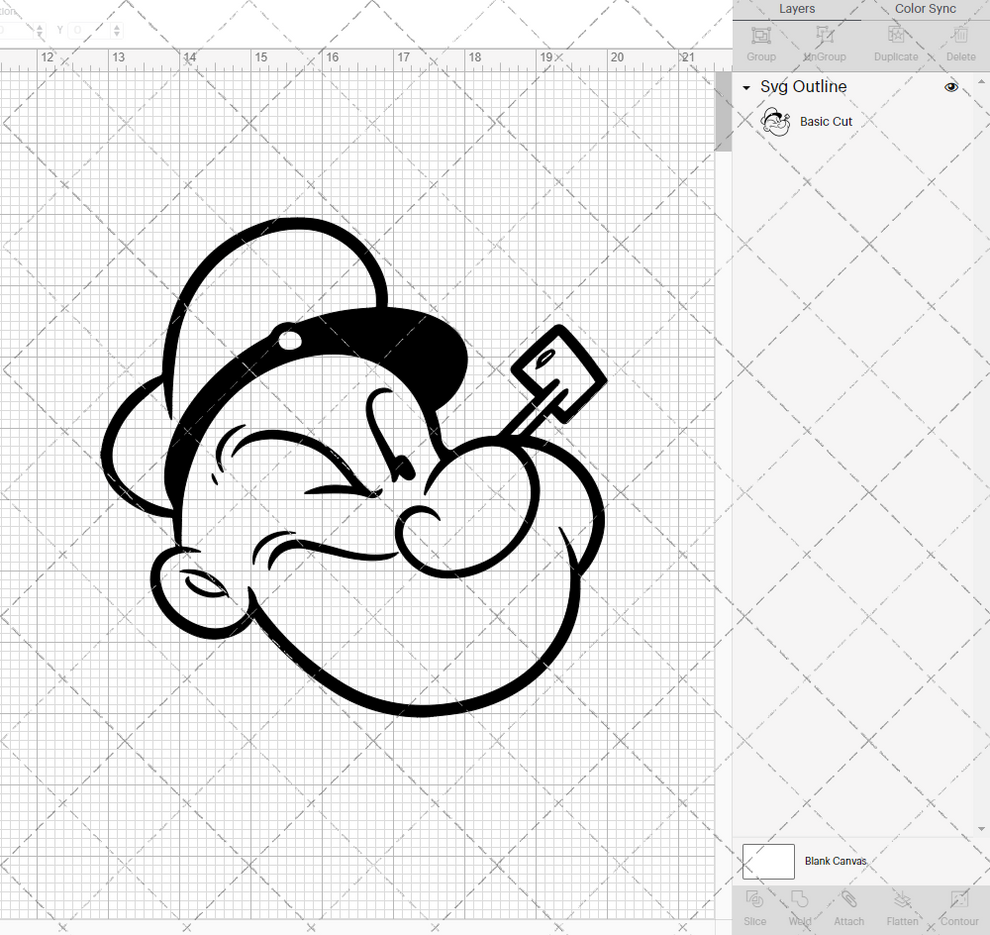Increment the X value with the up arrow

click(40, 26)
